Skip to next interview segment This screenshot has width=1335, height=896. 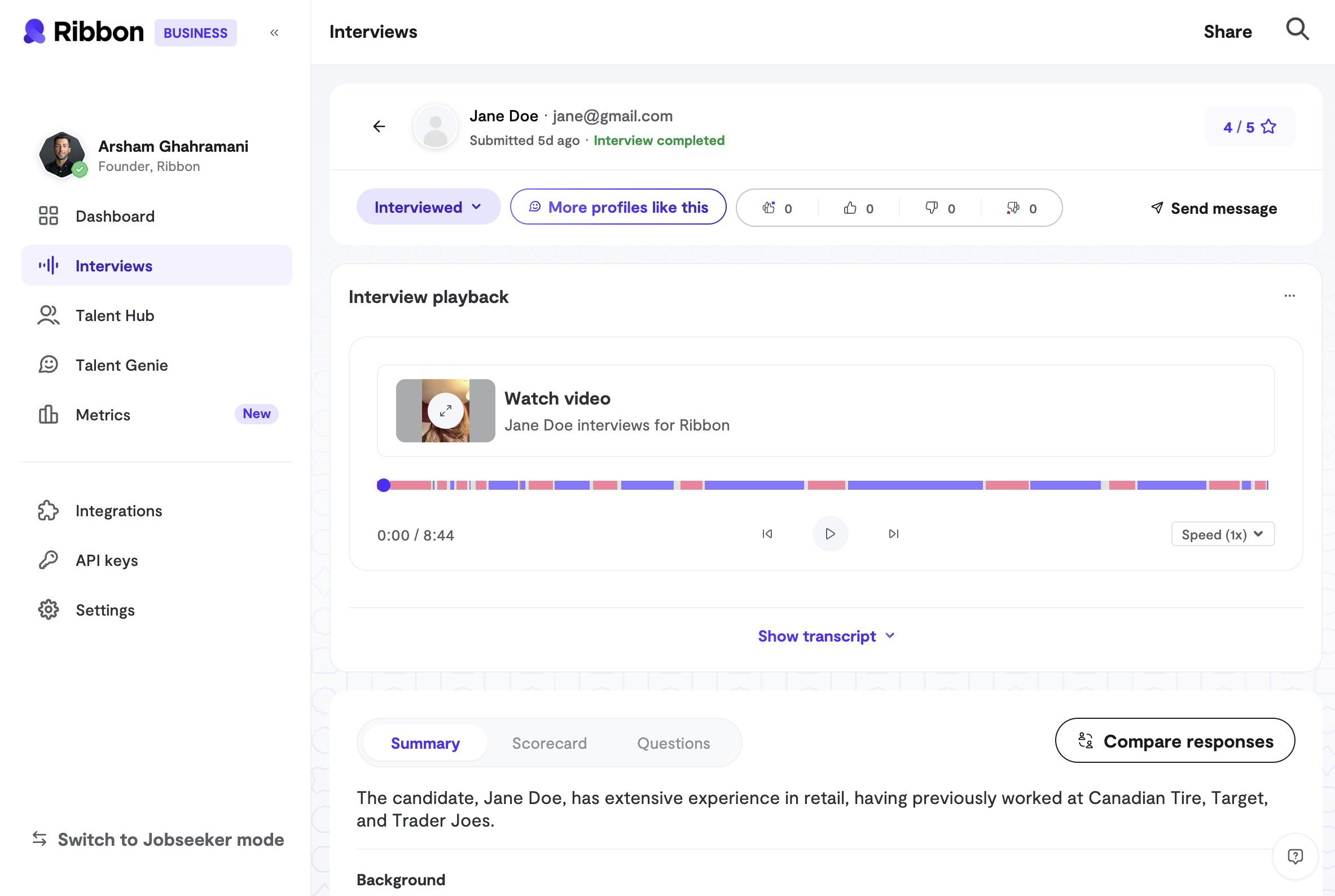pos(894,534)
